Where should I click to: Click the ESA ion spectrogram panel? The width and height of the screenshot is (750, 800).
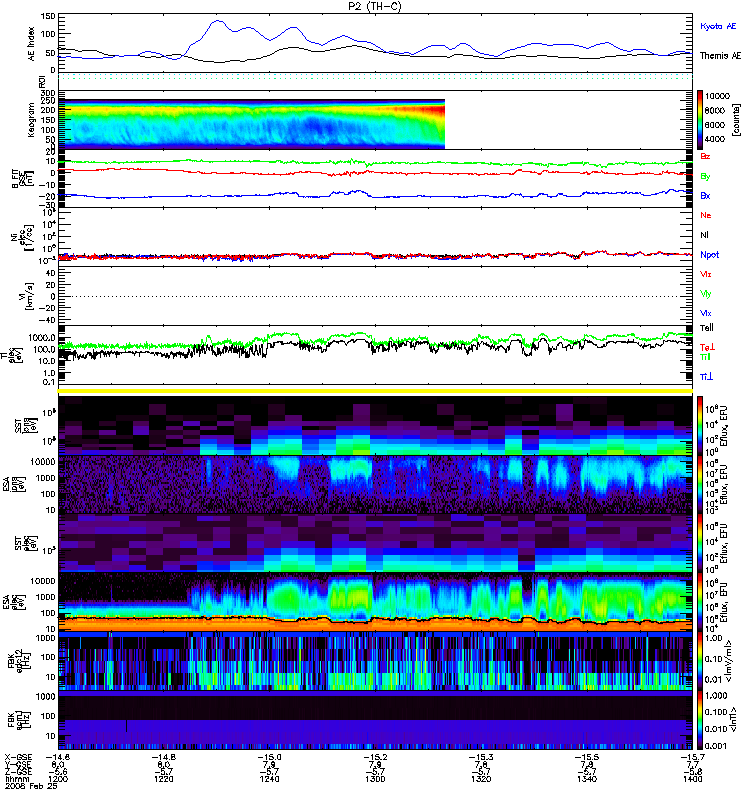pyautogui.click(x=376, y=484)
